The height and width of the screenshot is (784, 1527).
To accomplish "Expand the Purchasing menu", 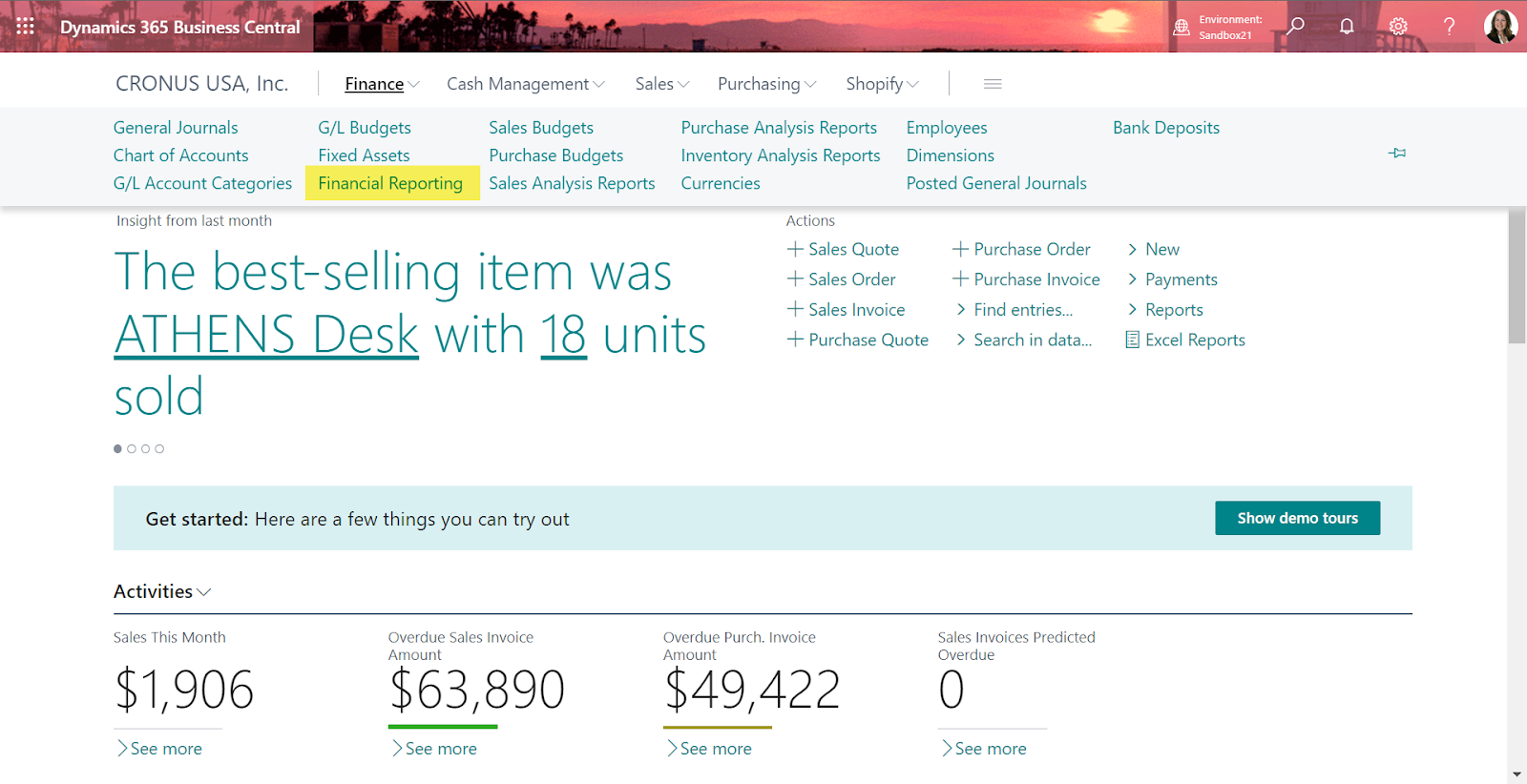I will point(766,84).
